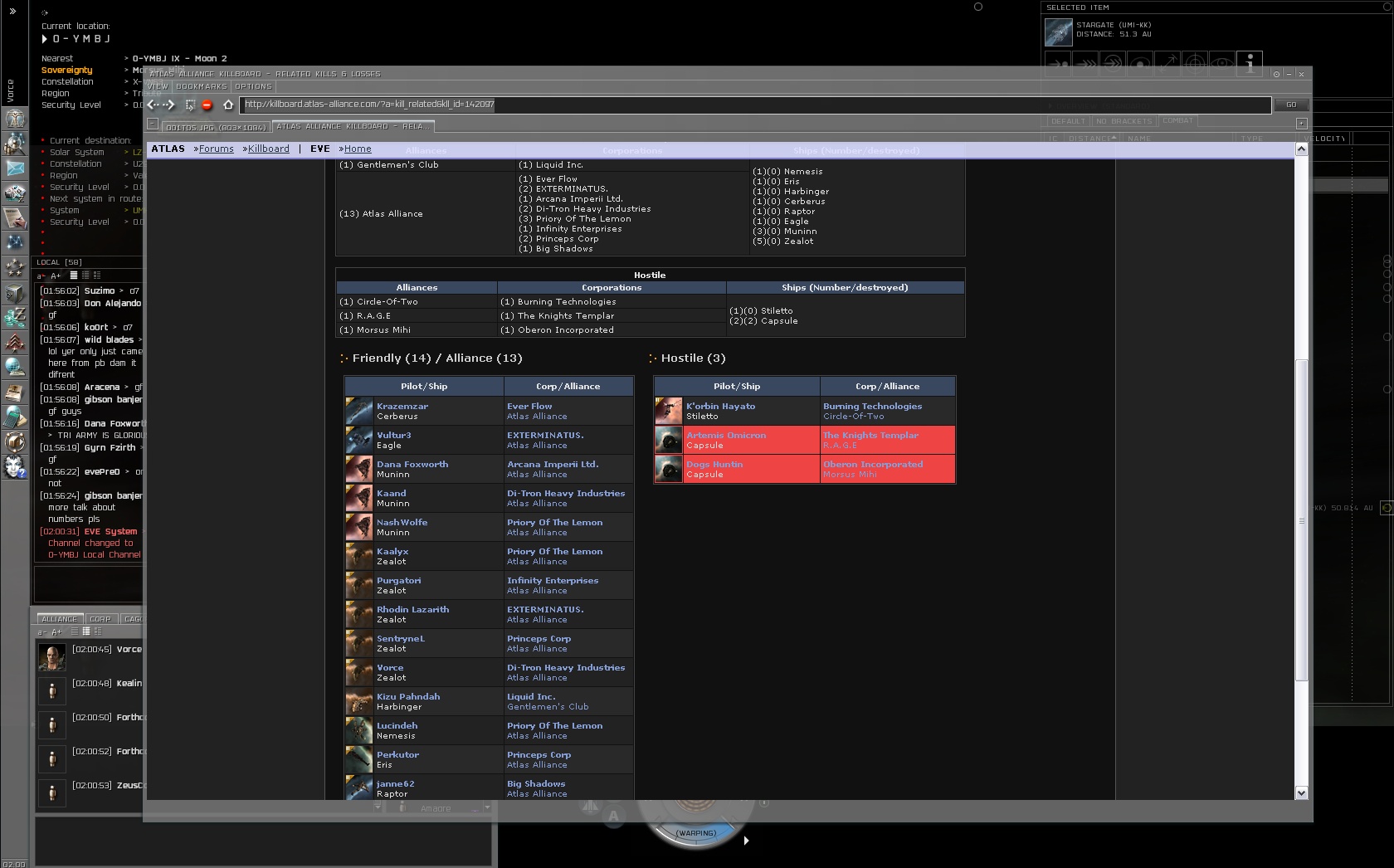Click the Lock Target crosshair icon
Screen dimensions: 1394x868
(x=1195, y=64)
